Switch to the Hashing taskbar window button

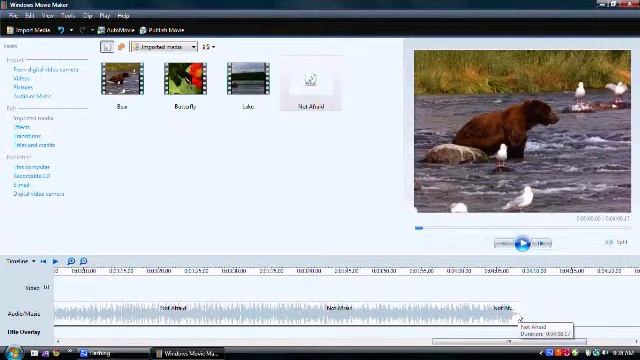coord(114,353)
